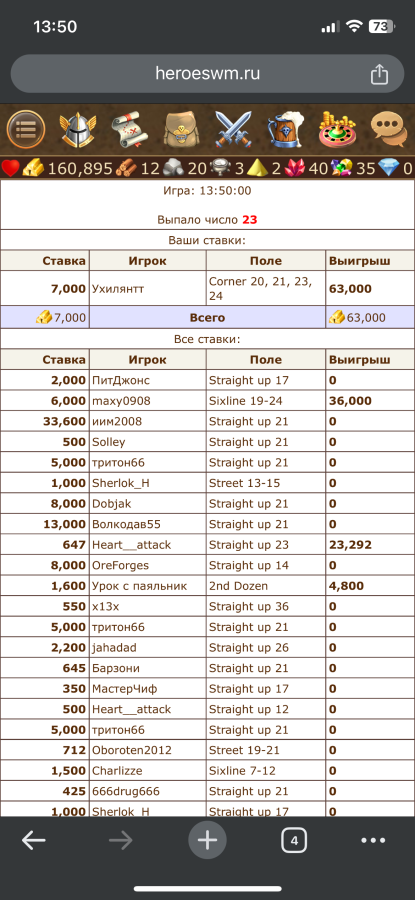Tap the Safari share icon
The image size is (415, 900).
click(379, 74)
